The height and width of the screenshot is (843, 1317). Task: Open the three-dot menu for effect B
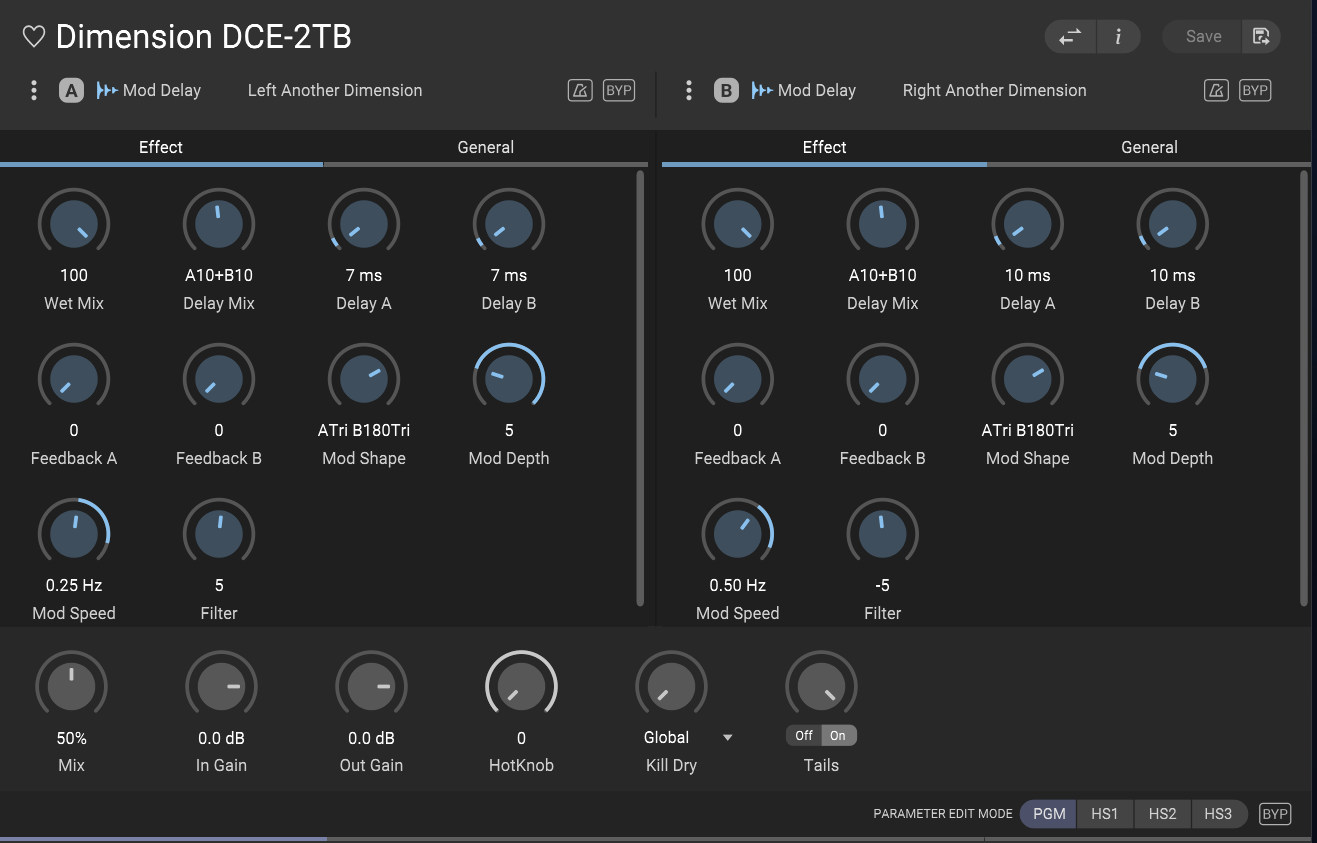pos(689,91)
